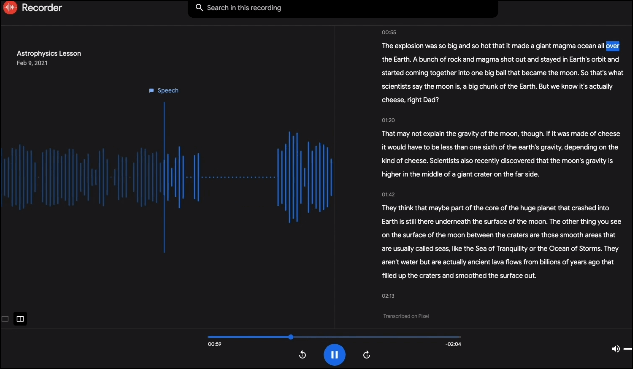Image resolution: width=633 pixels, height=369 pixels.
Task: Adjust the volume slider beside the speaker
Action: click(628, 349)
